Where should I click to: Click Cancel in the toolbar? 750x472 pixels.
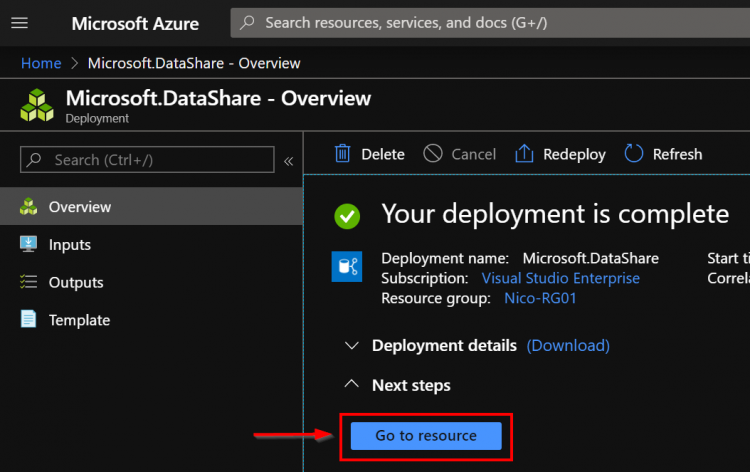point(460,154)
